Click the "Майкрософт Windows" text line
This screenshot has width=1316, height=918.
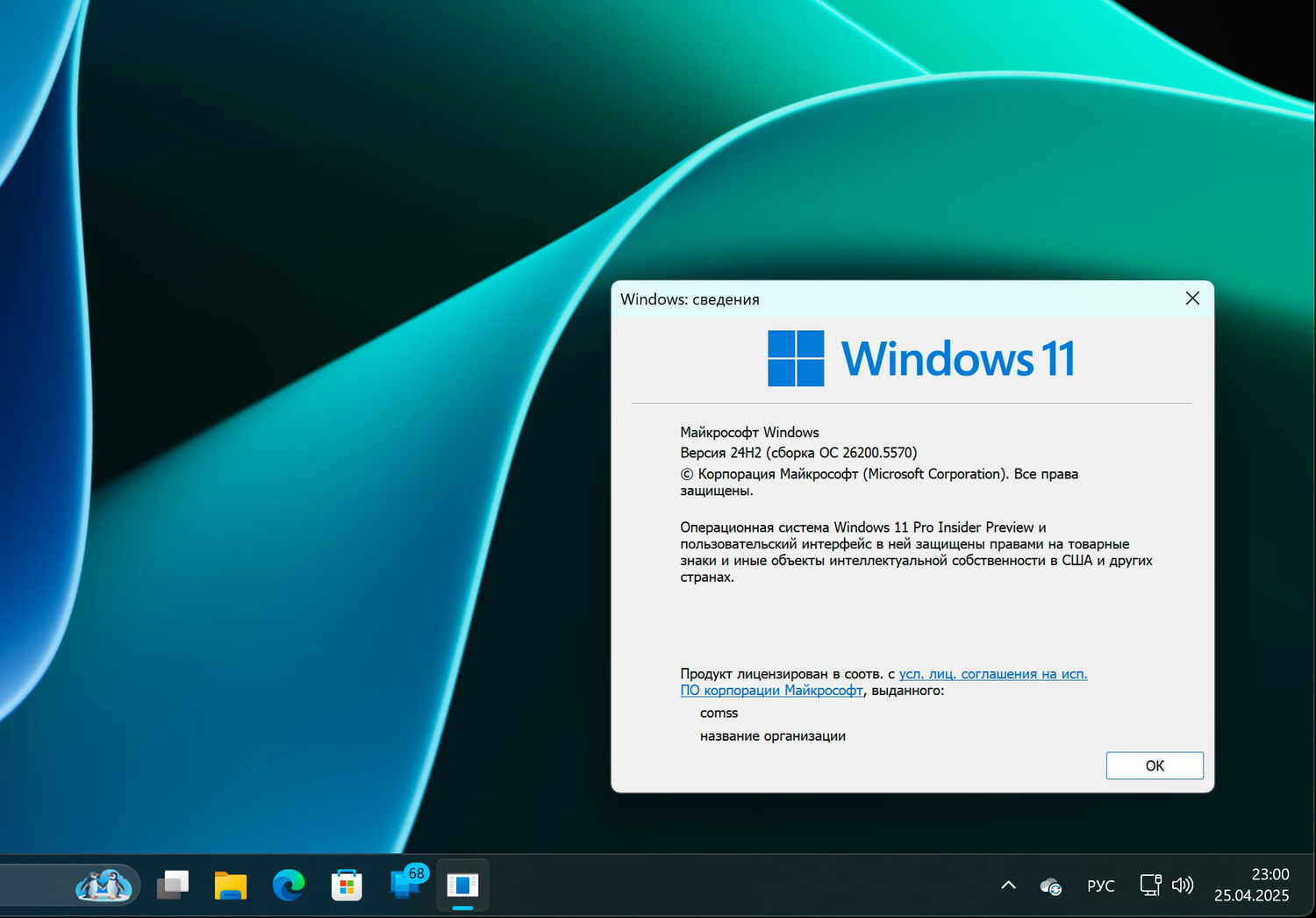(x=749, y=432)
